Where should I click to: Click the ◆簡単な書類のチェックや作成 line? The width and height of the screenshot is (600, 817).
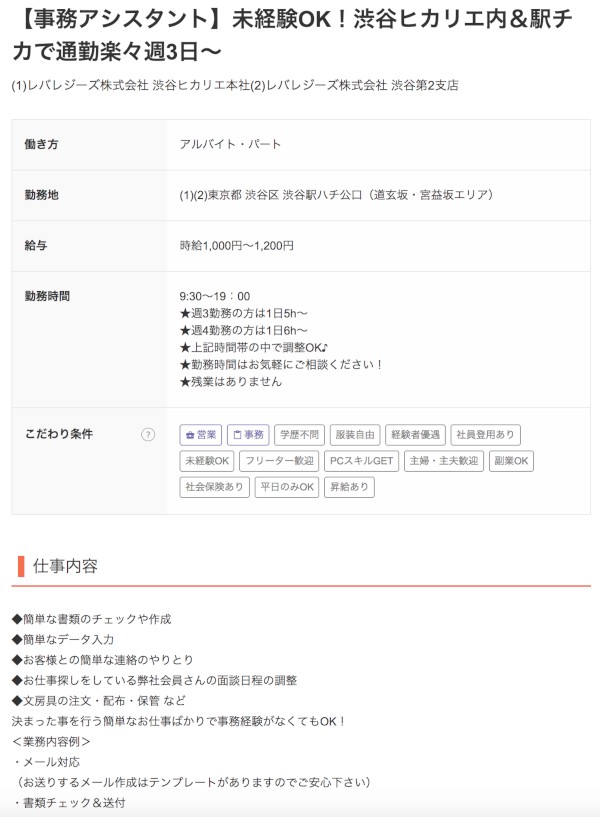pos(91,619)
